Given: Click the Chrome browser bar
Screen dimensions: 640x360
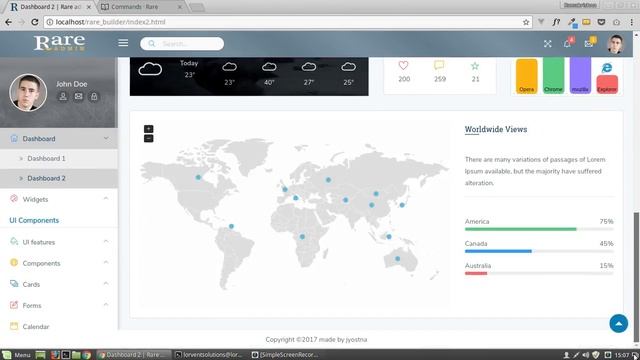Looking at the screenshot, I should [x=553, y=75].
